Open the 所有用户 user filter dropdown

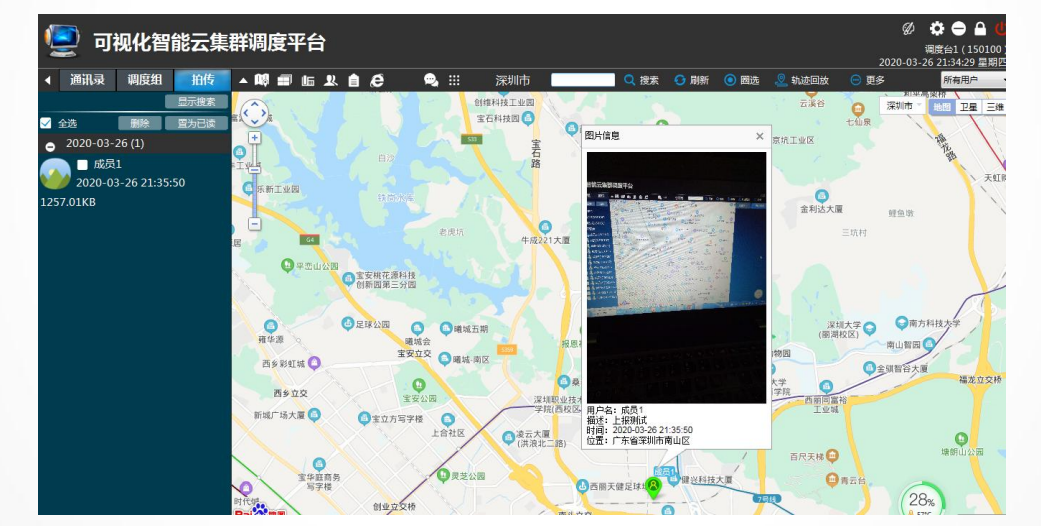tap(973, 80)
